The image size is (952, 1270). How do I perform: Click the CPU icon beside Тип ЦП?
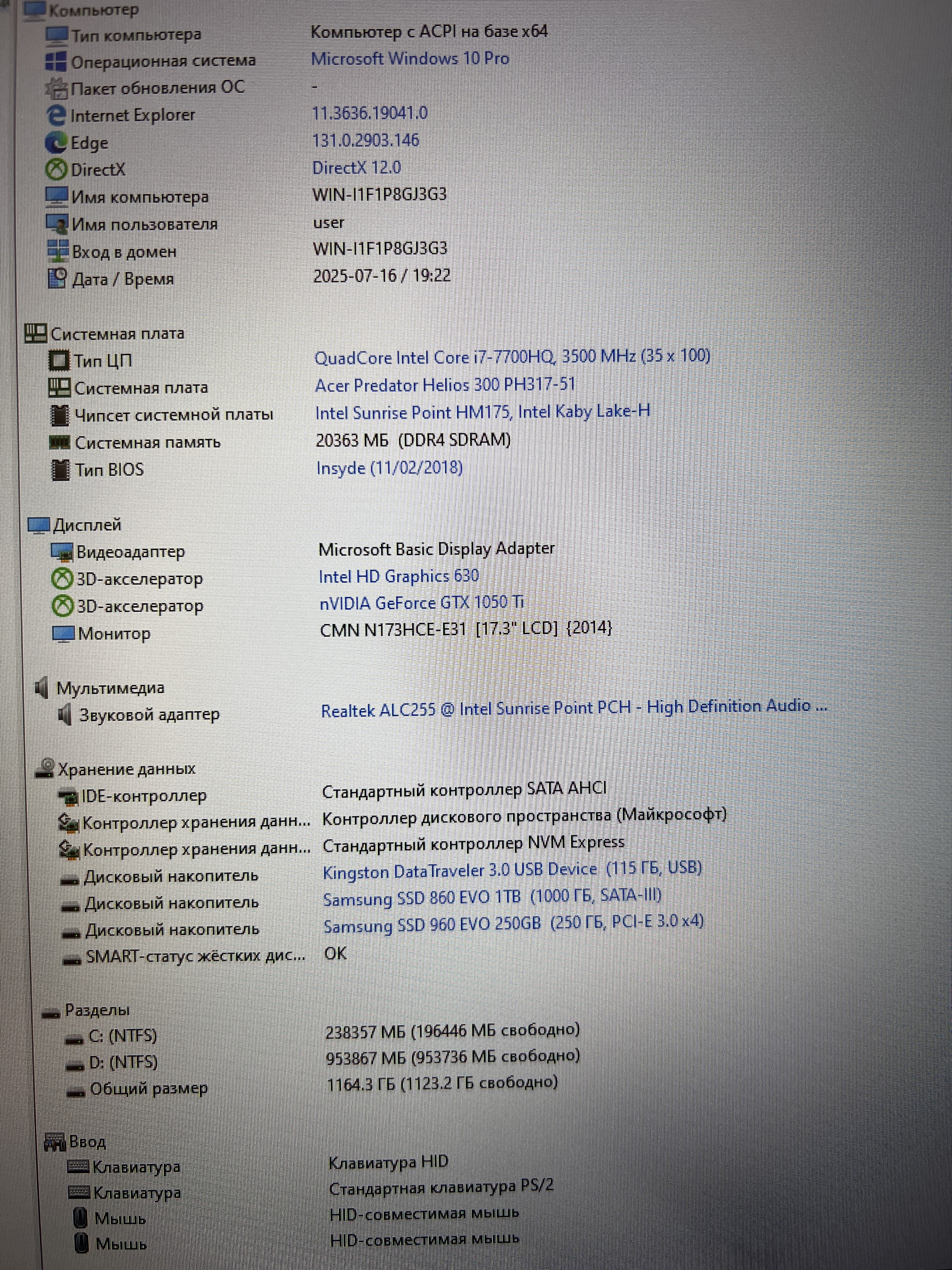tap(60, 361)
